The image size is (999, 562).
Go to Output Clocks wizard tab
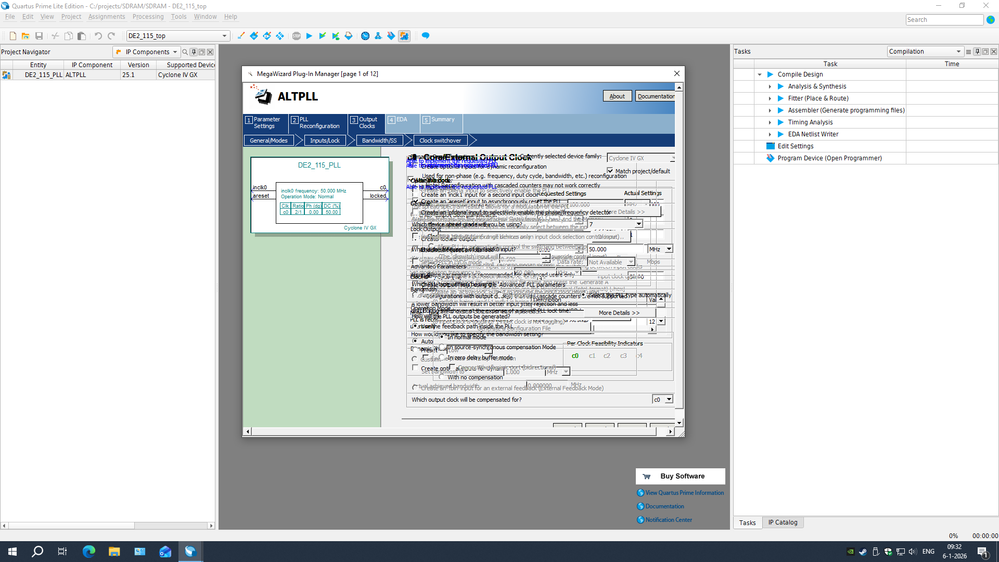click(x=365, y=123)
